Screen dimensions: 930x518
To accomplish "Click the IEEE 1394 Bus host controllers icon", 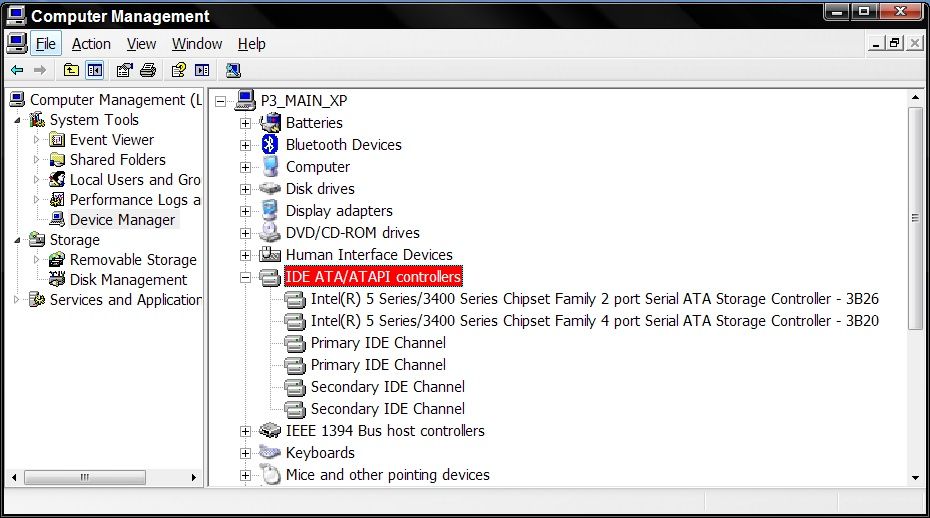I will point(270,431).
